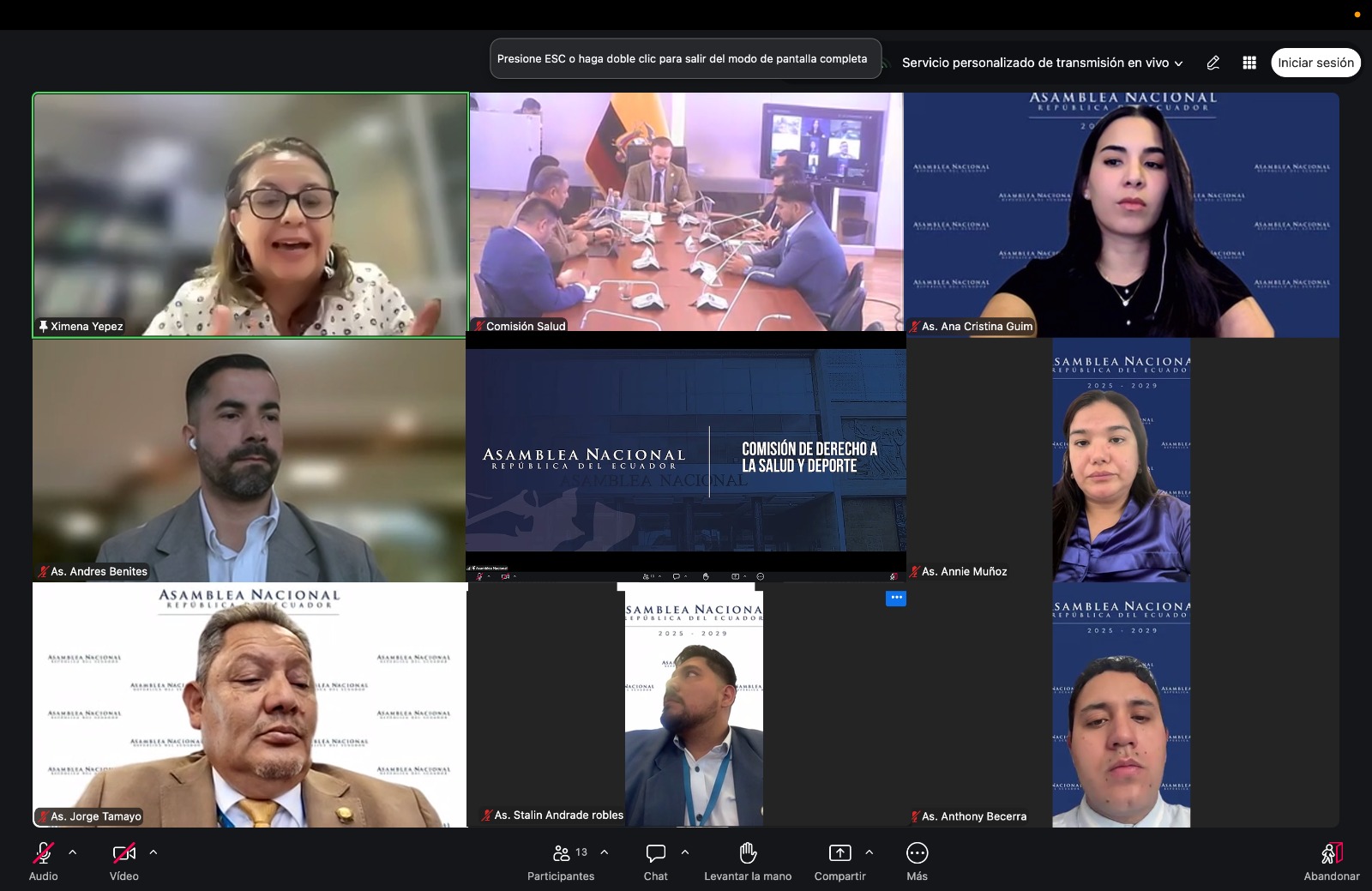Screen dimensions: 1372x891
Task: Click the "Ximena Yepez" name label
Action: coord(87,327)
